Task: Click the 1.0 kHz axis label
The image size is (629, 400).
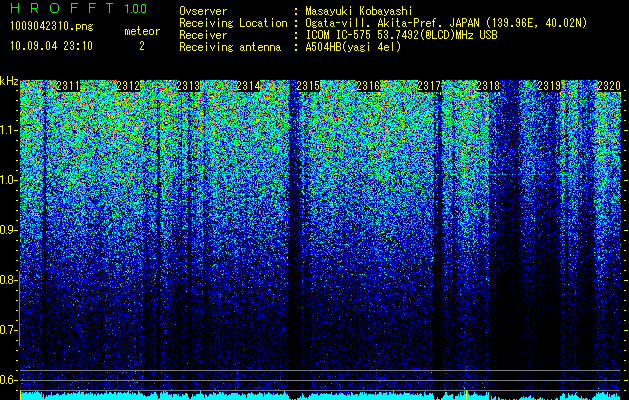Action: tap(8, 180)
